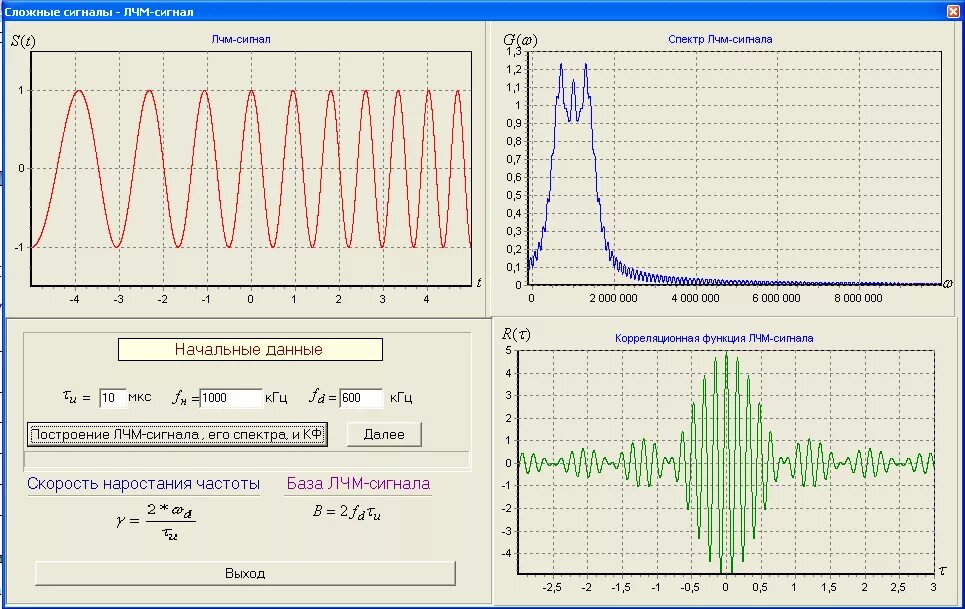Click the gamma formula 2*ωd/τu
Image resolution: width=965 pixels, height=609 pixels.
coord(156,521)
